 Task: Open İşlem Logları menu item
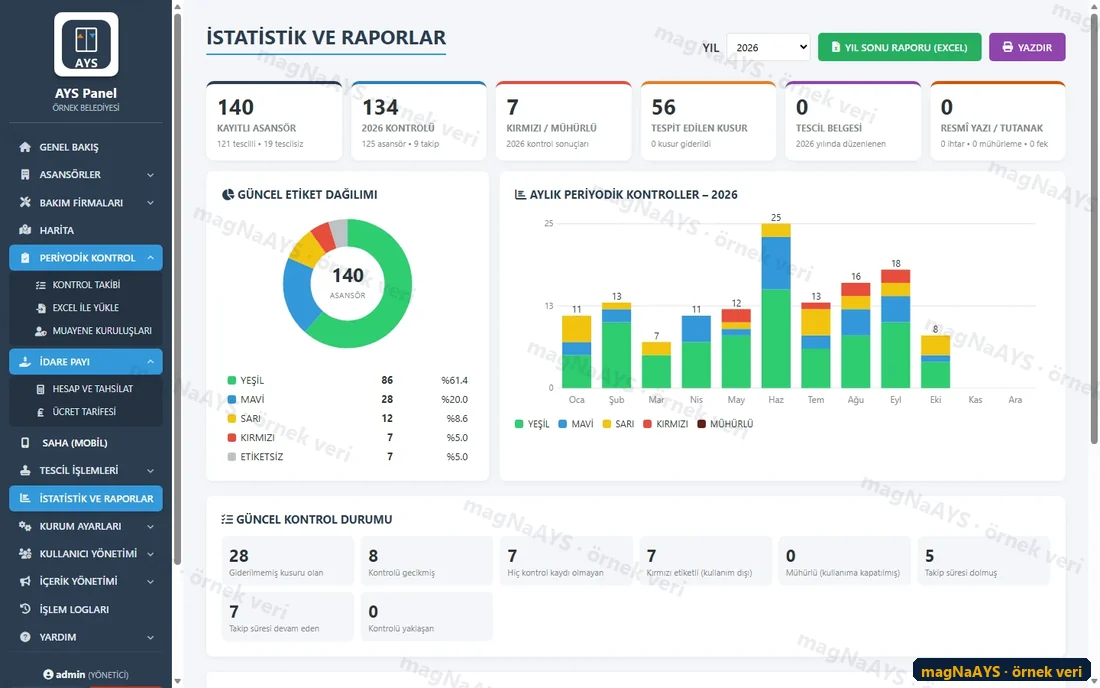pyautogui.click(x=86, y=609)
